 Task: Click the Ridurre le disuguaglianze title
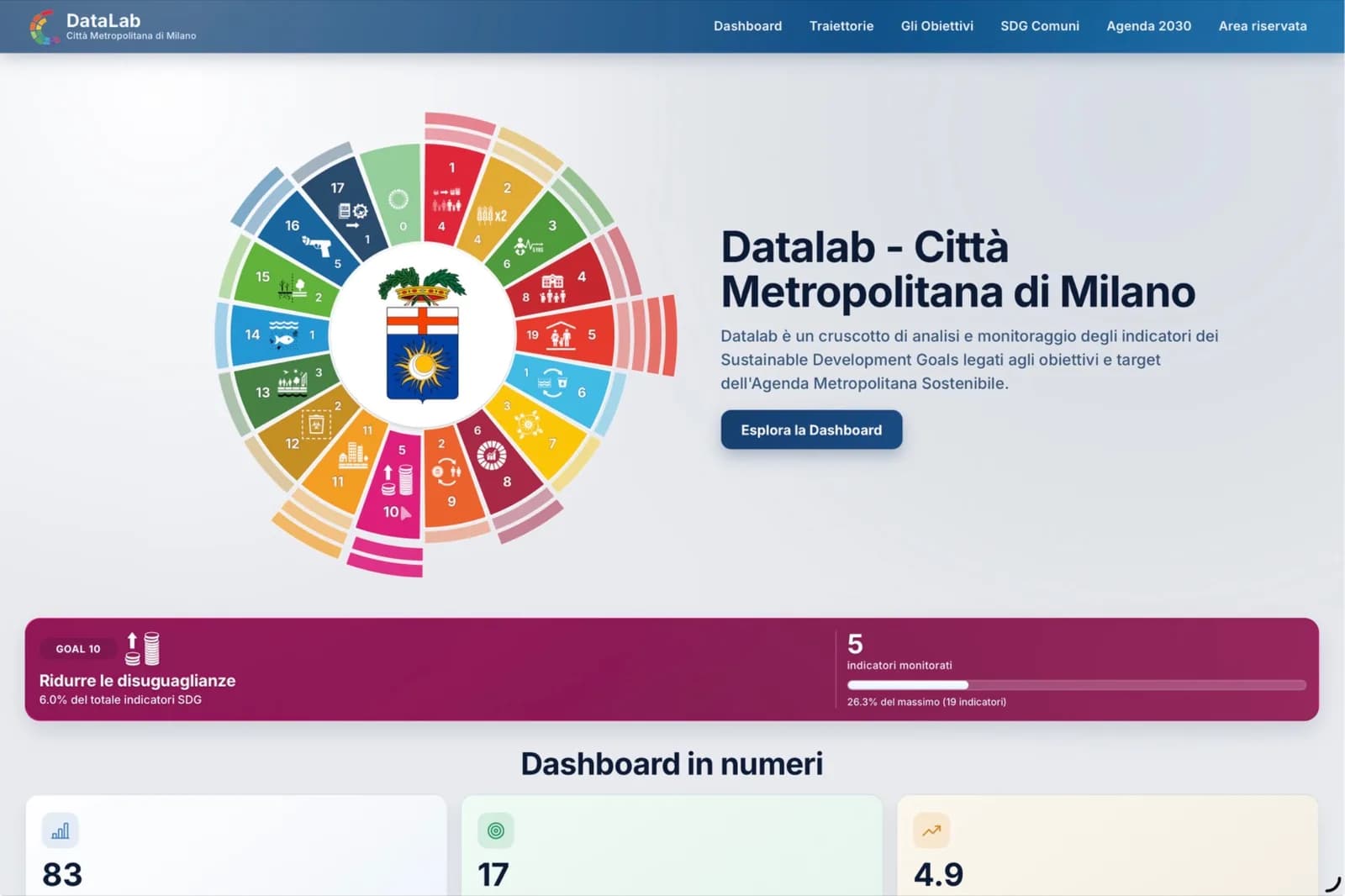click(137, 681)
